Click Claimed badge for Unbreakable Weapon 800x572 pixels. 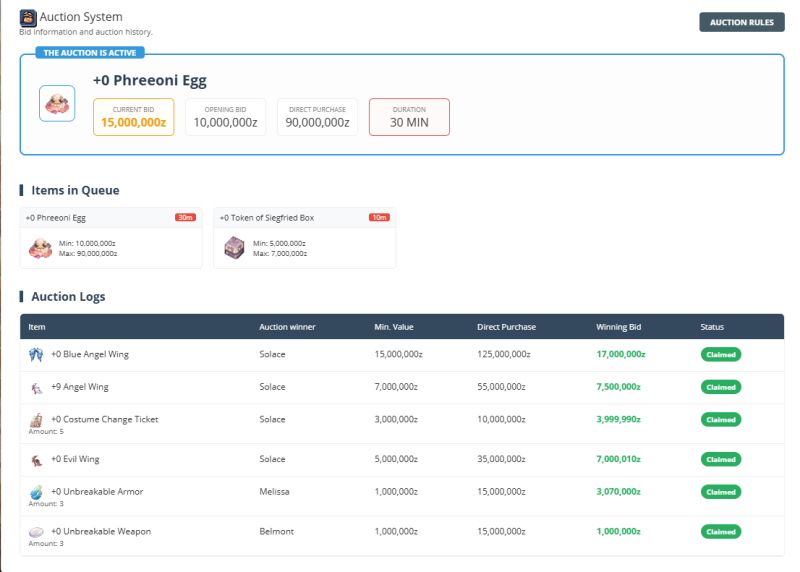(x=721, y=532)
